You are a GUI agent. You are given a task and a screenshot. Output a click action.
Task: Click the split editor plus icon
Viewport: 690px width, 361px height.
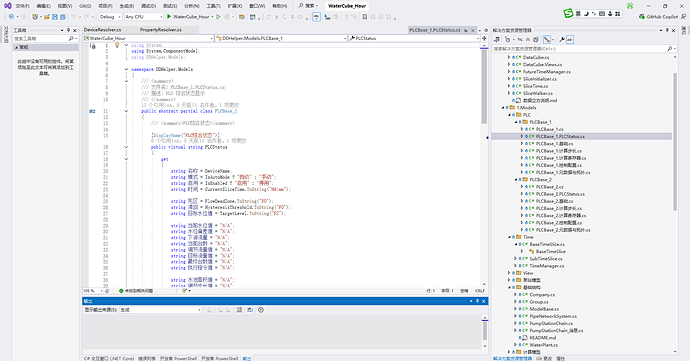click(x=484, y=38)
